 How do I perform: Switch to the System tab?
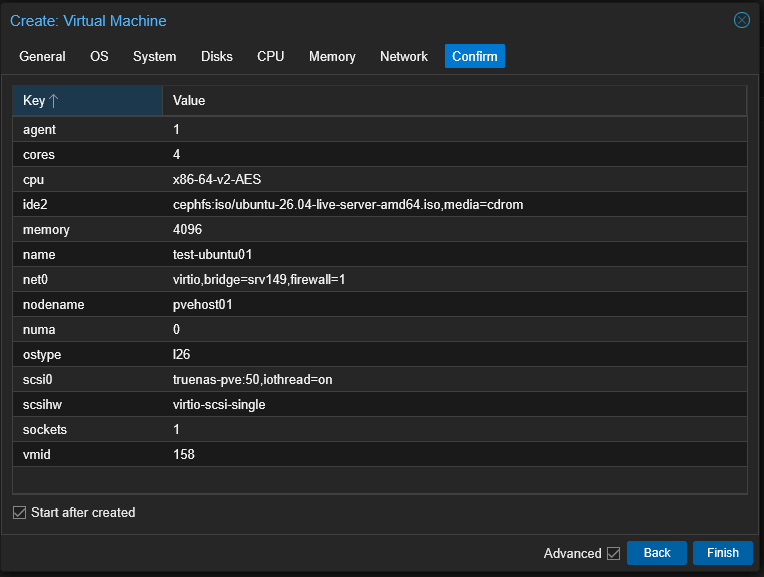click(154, 57)
